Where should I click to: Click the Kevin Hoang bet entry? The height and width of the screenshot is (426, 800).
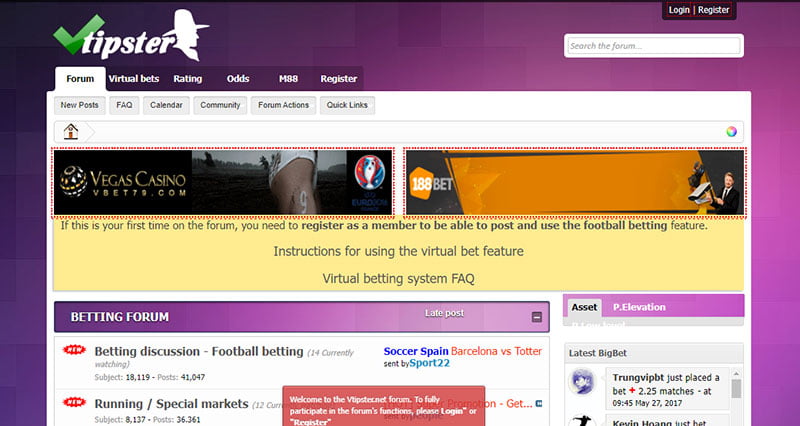tap(666, 422)
